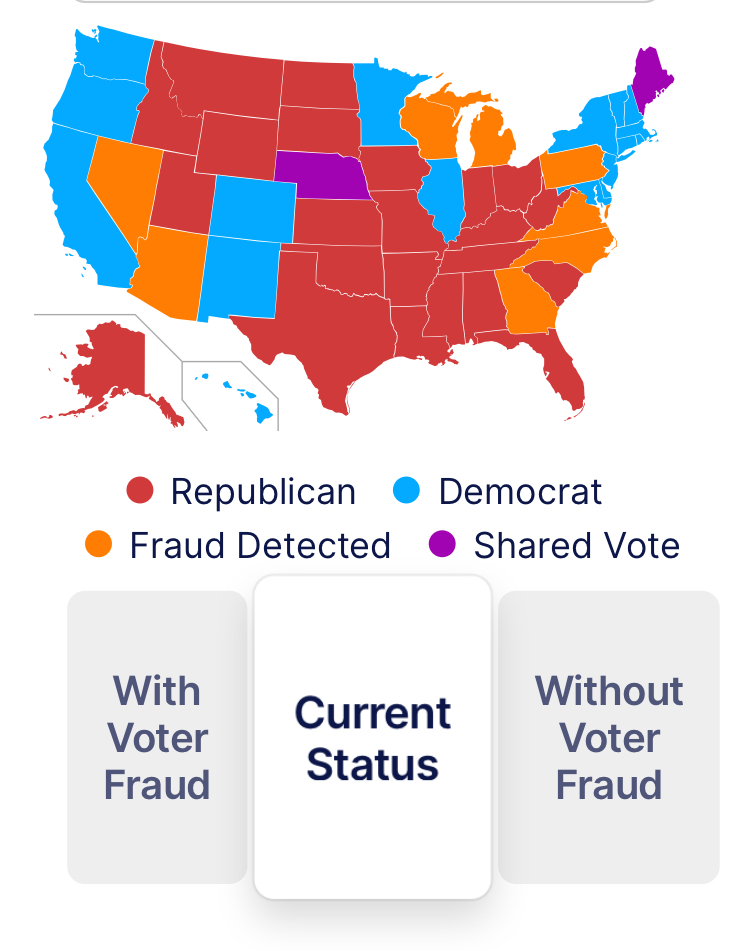This screenshot has height=951, width=750.
Task: Select the With Voter Fraud tab
Action: pyautogui.click(x=157, y=737)
